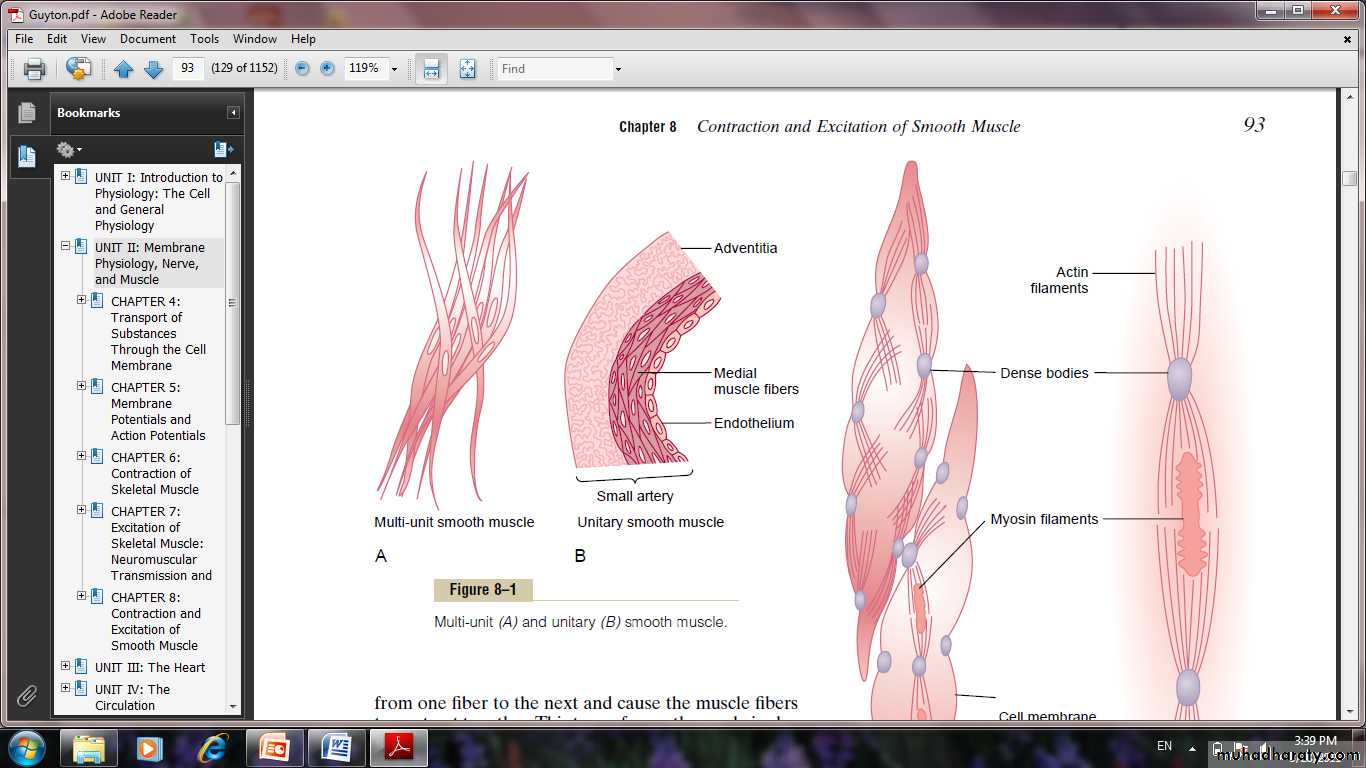Collapse the UNIT II bookmark tree

coord(66,246)
